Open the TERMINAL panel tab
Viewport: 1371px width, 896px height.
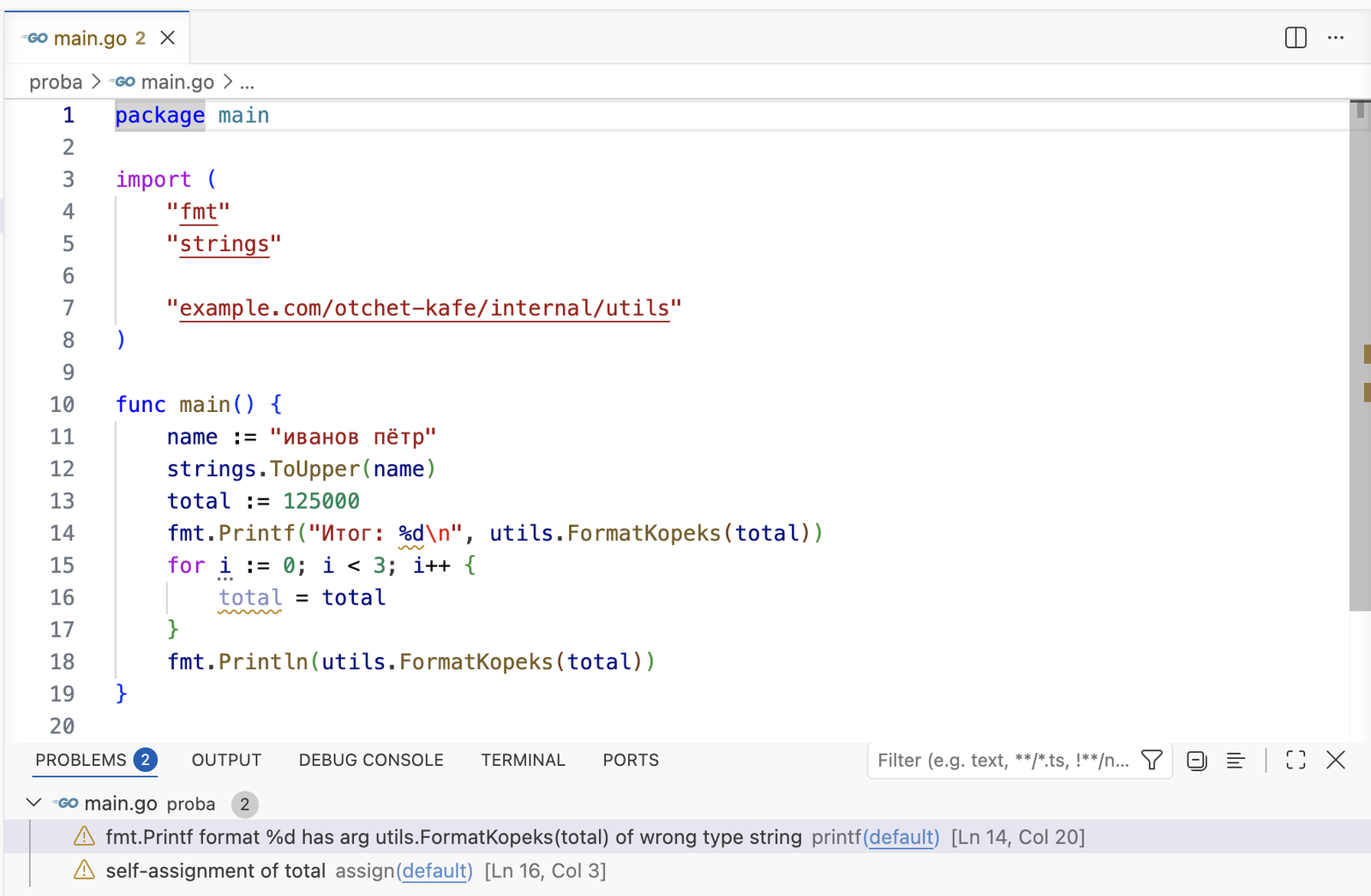coord(523,760)
